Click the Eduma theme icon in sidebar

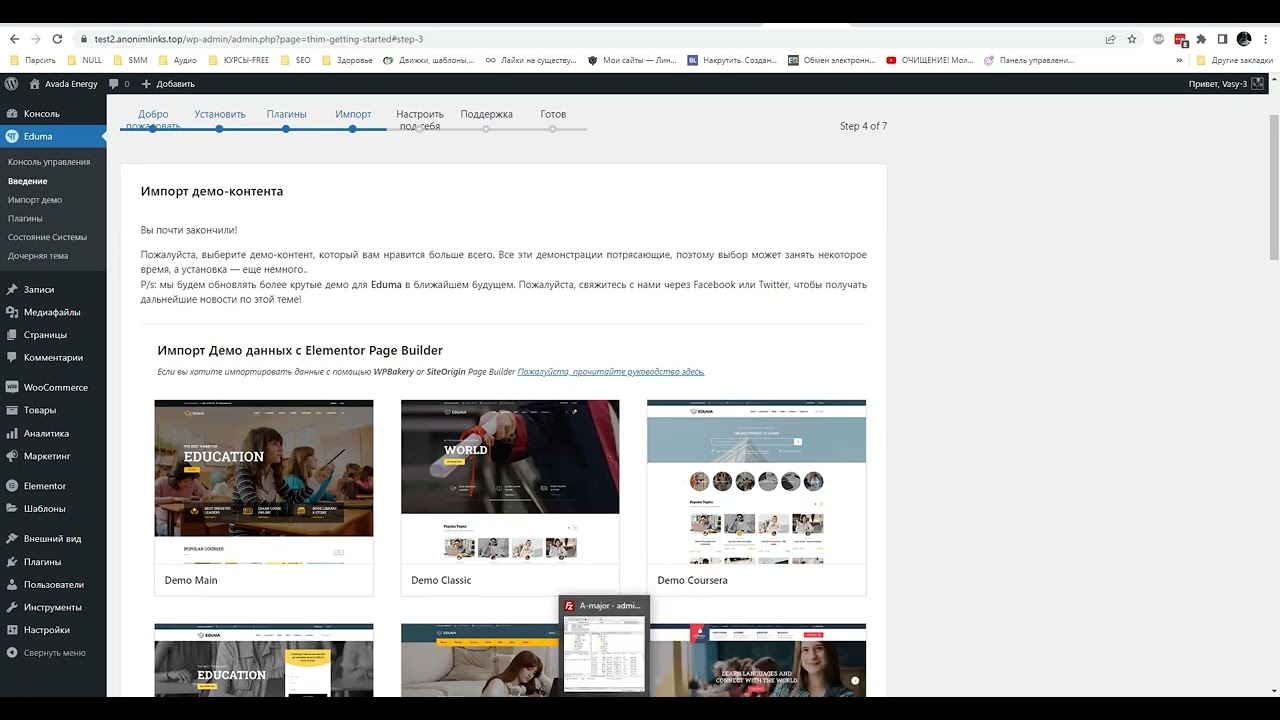pyautogui.click(x=12, y=136)
